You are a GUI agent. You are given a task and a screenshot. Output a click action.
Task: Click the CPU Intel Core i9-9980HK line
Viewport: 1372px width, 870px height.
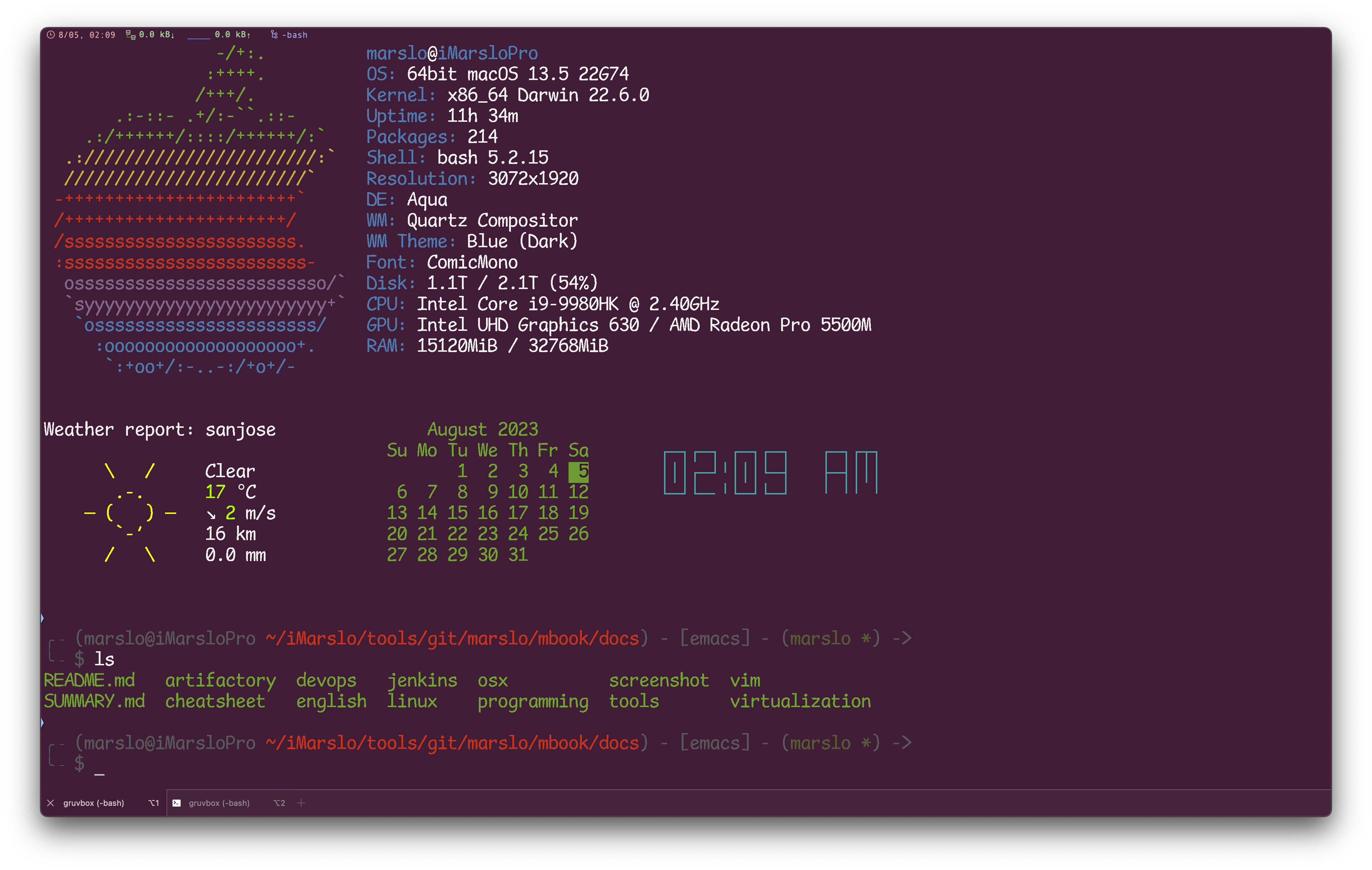(543, 304)
